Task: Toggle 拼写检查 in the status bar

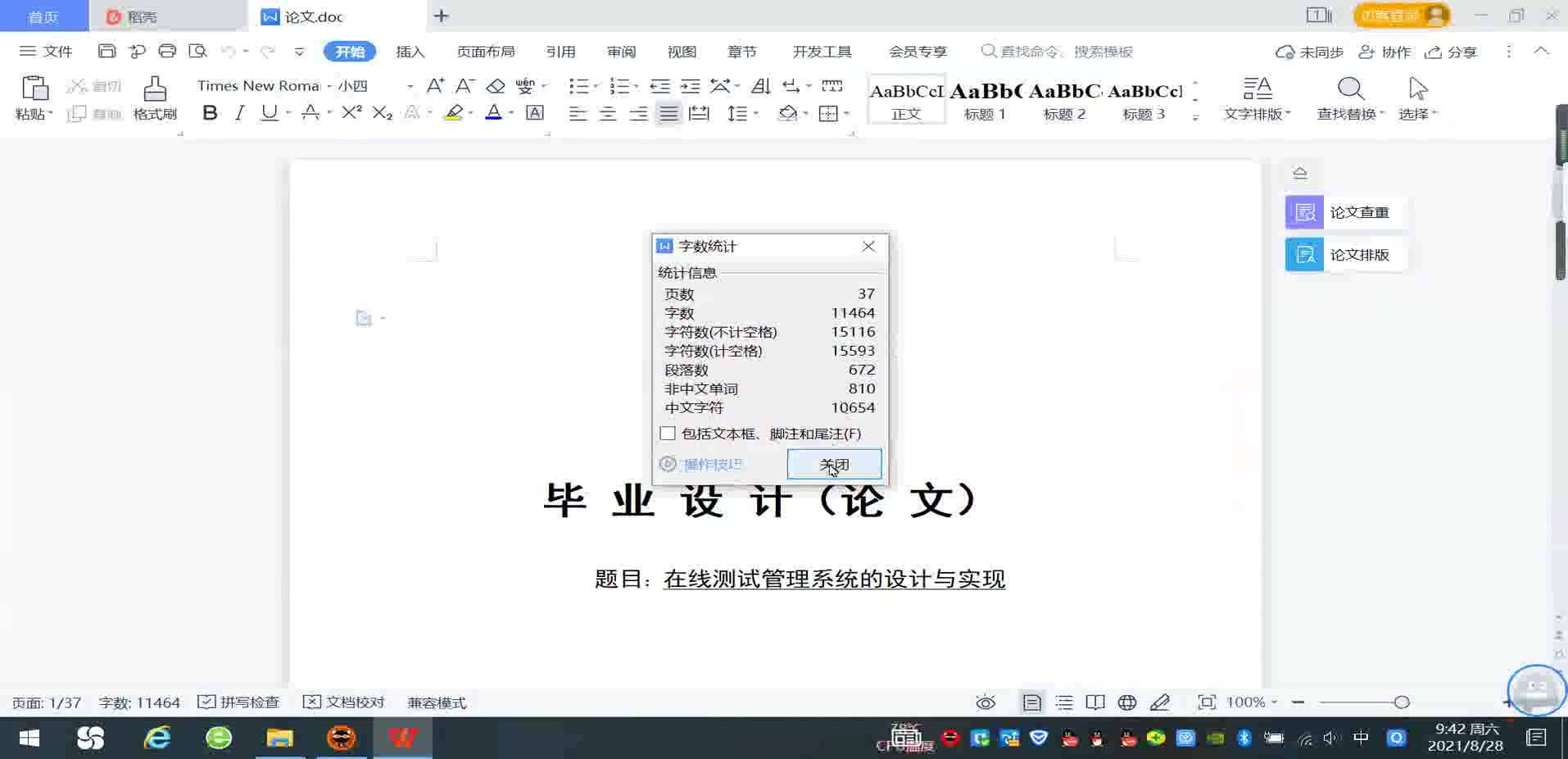Action: click(x=239, y=702)
